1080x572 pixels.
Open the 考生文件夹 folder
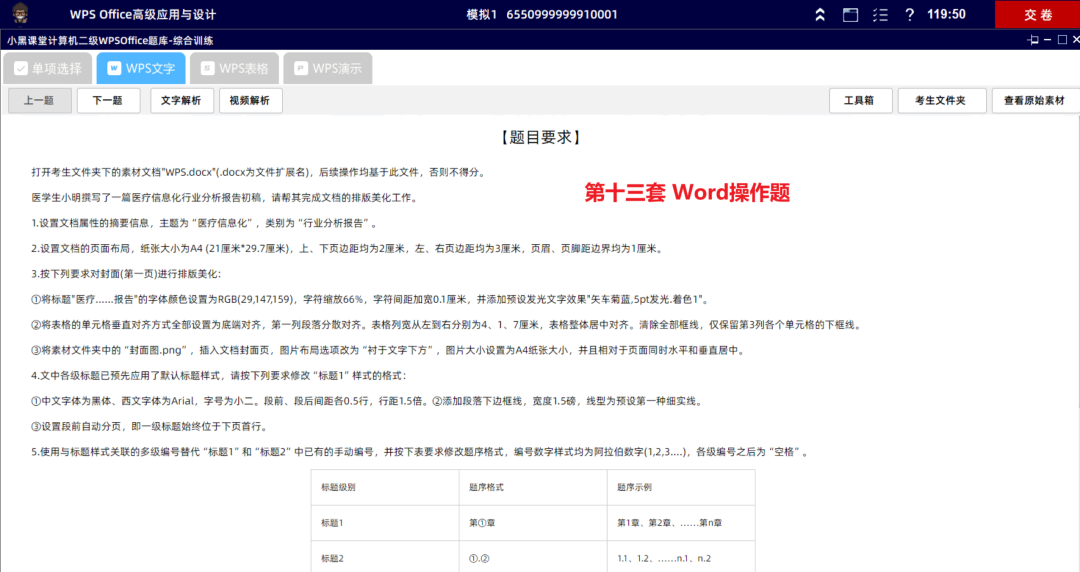pyautogui.click(x=942, y=101)
